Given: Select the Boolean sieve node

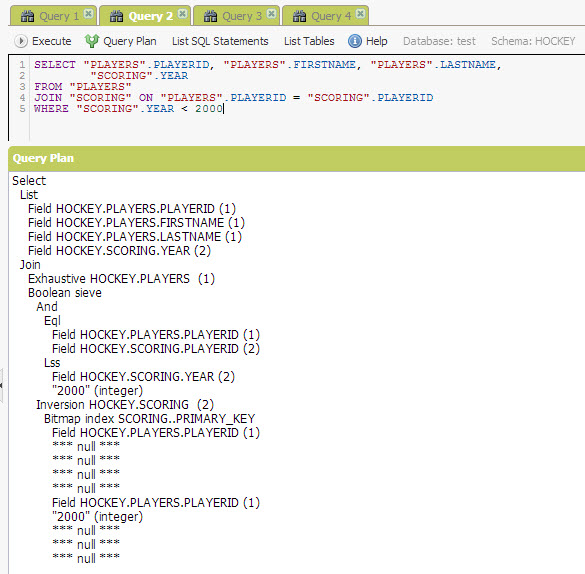Looking at the screenshot, I should (65, 293).
